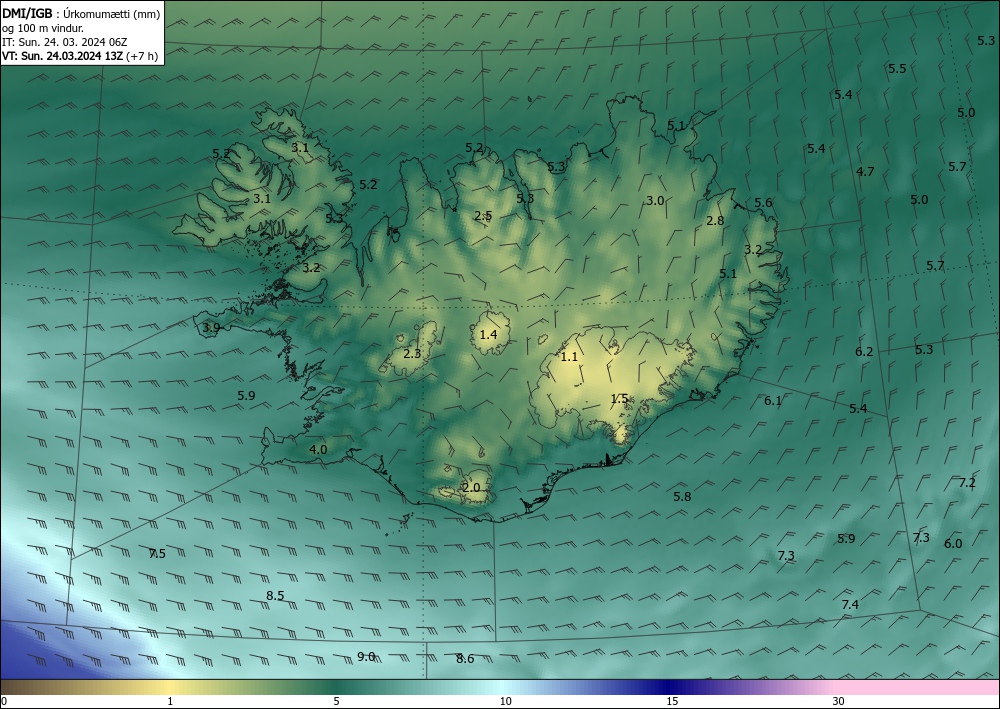This screenshot has height=709, width=1000.
Task: Click the 2.8 value on the map
Action: [716, 221]
